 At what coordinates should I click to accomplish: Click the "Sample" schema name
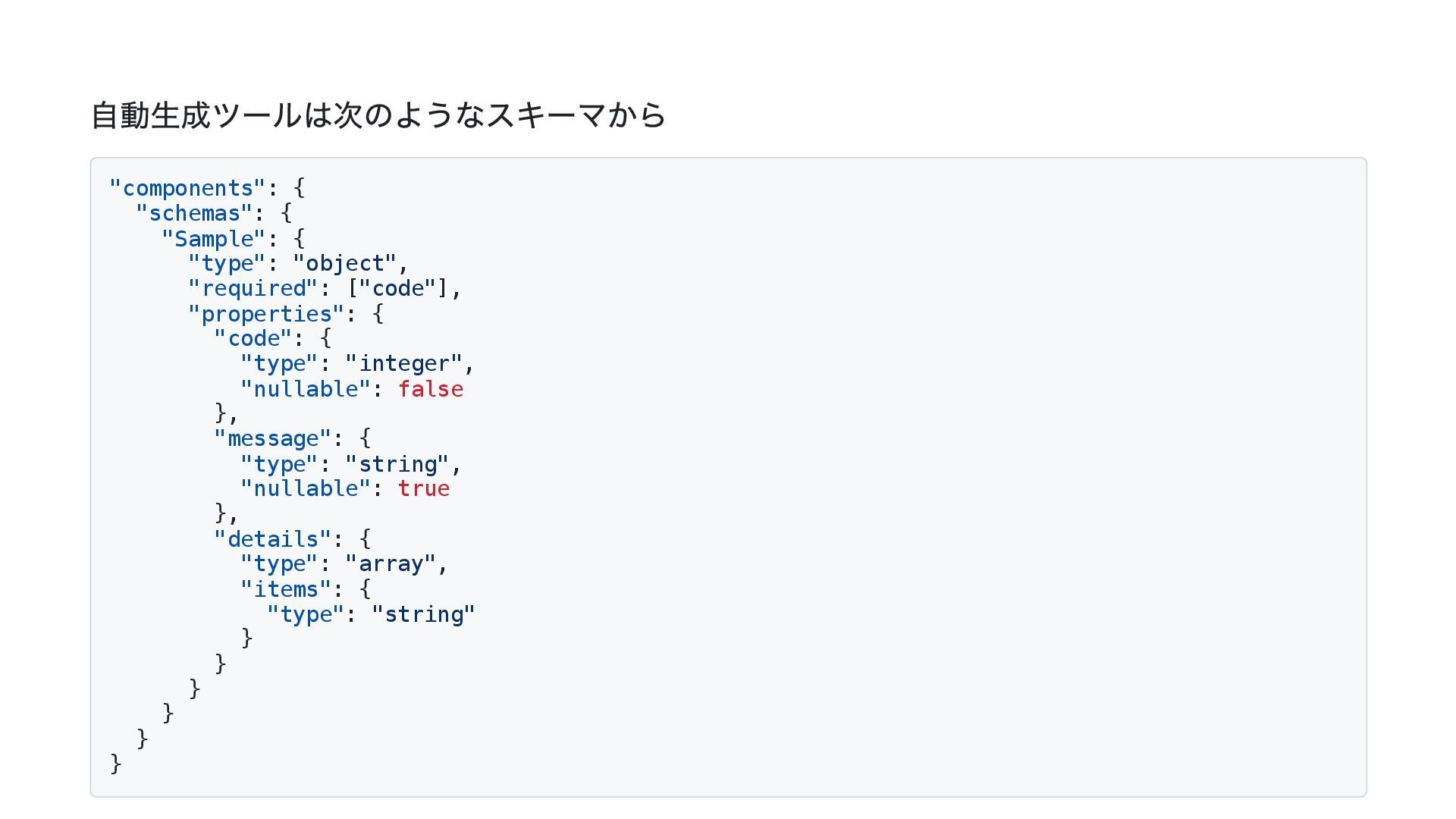pyautogui.click(x=213, y=239)
